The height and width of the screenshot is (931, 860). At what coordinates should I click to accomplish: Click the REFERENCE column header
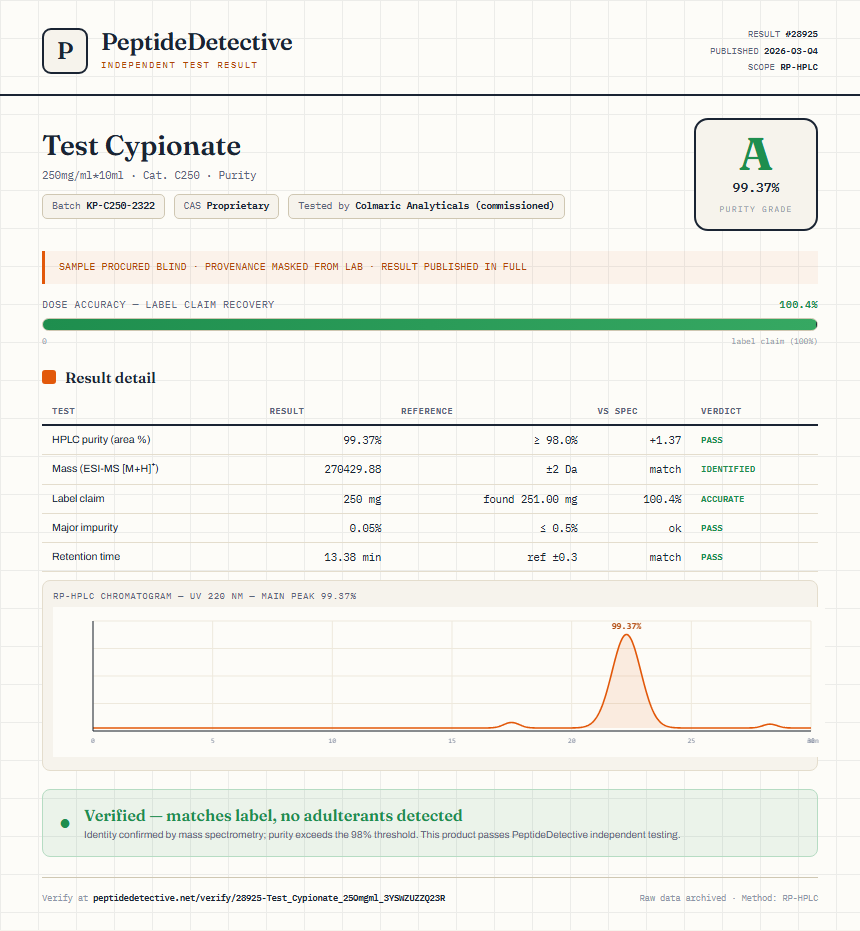click(427, 411)
